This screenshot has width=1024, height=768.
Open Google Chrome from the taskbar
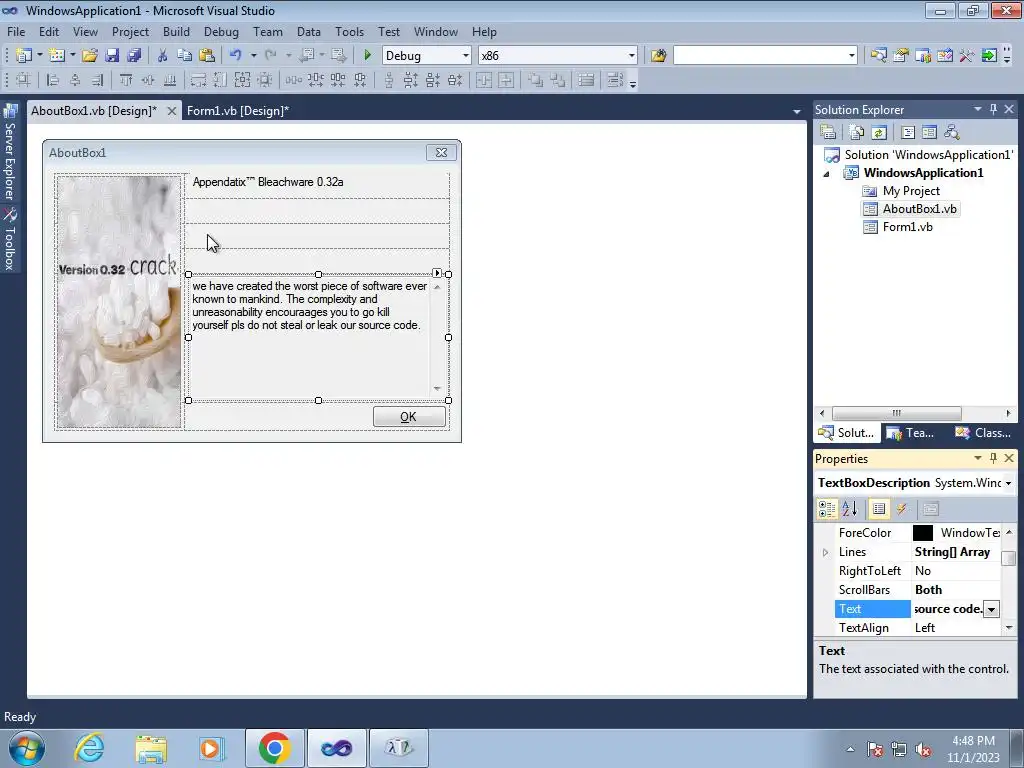(x=274, y=748)
